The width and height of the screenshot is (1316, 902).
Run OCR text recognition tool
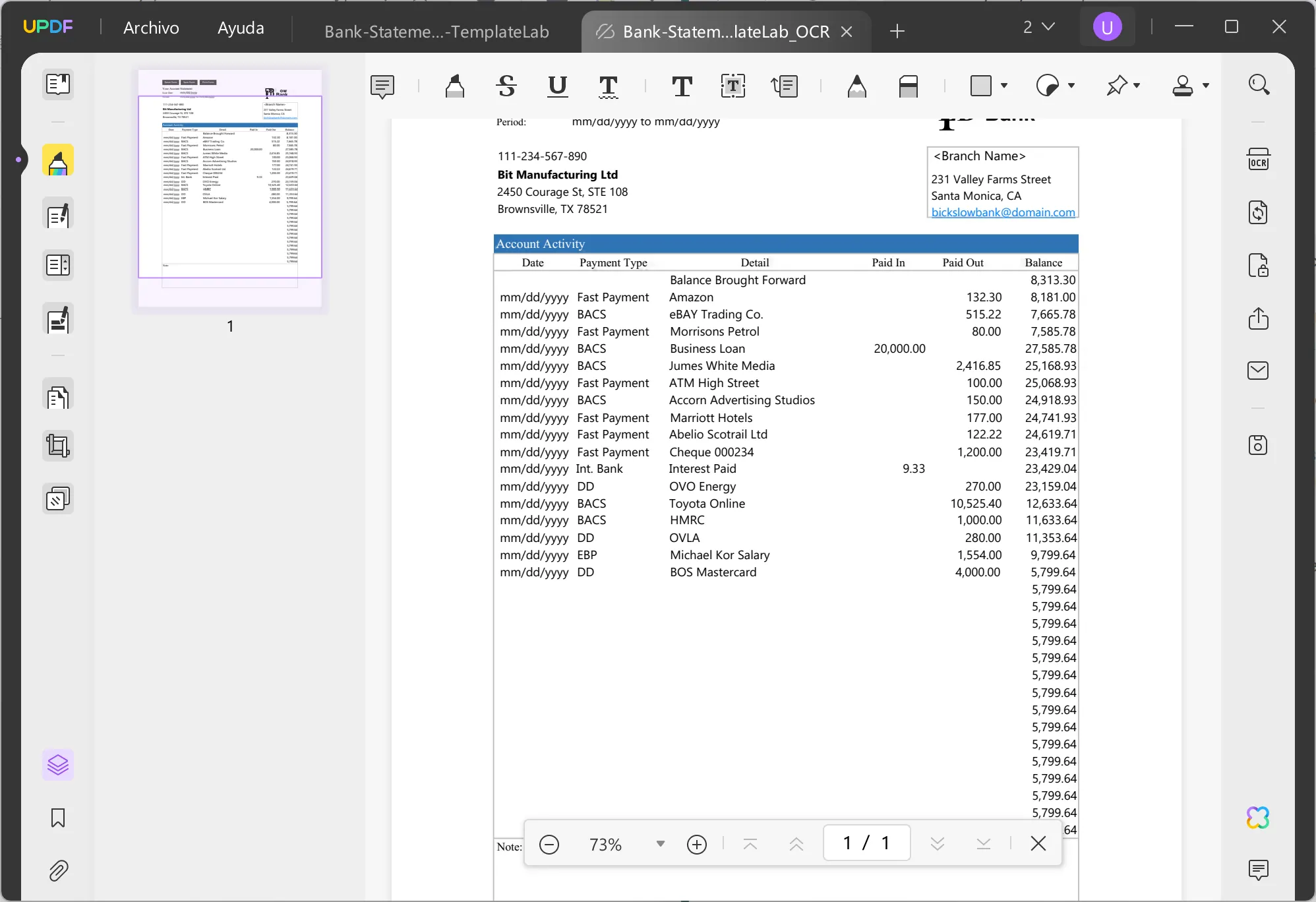[x=1259, y=160]
